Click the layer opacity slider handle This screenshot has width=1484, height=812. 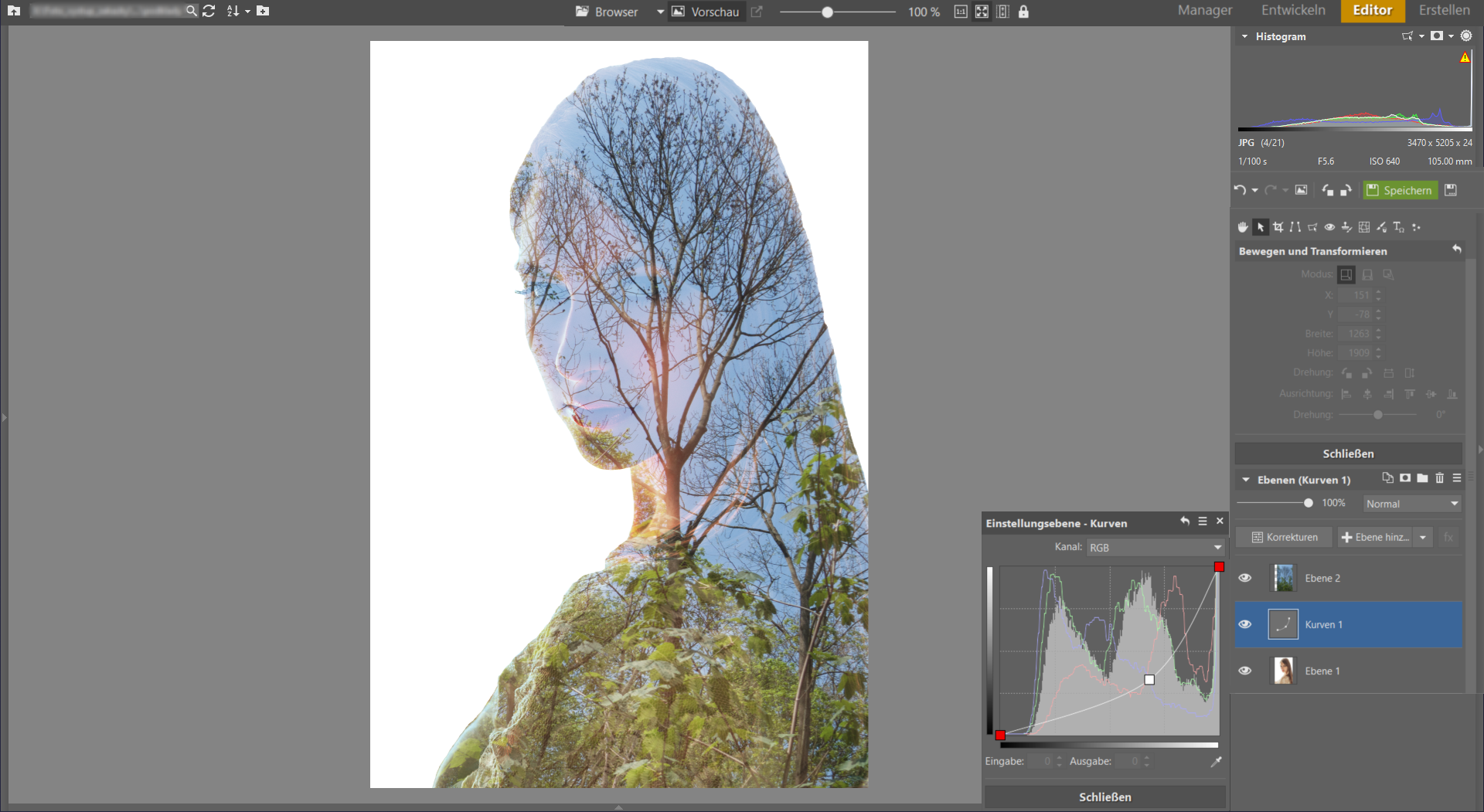(x=1308, y=503)
